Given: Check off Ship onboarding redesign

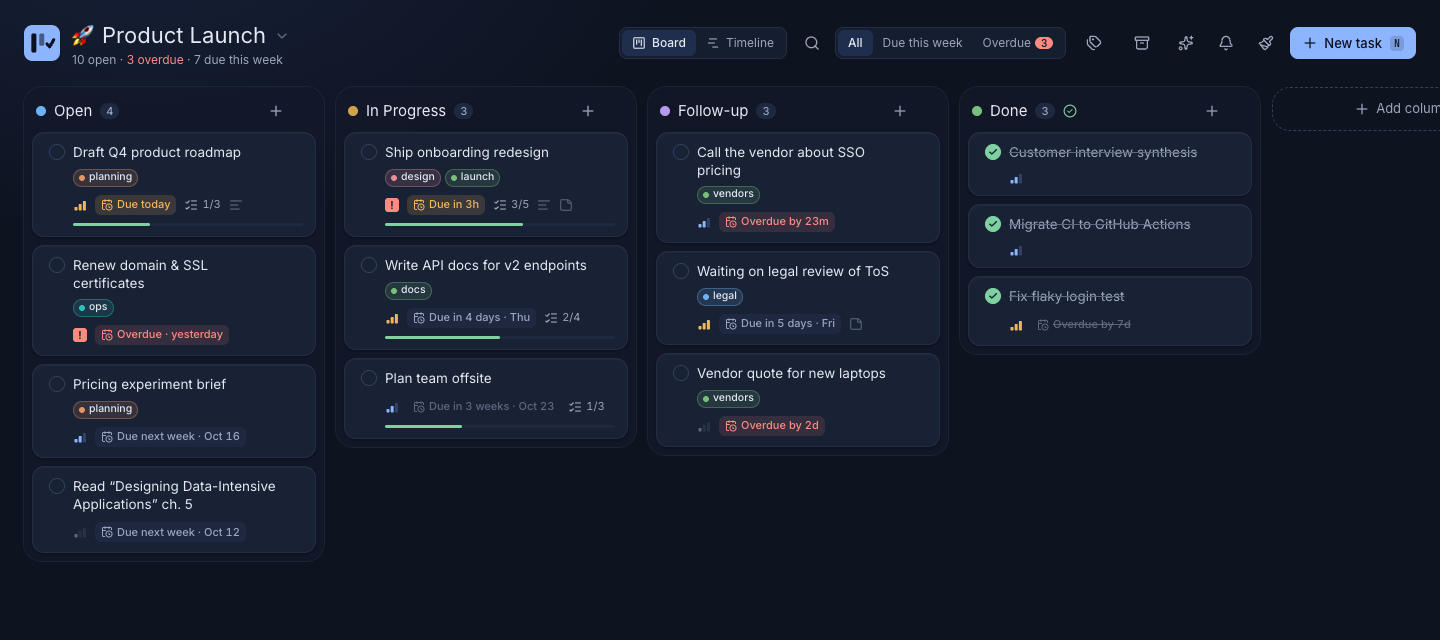Looking at the screenshot, I should (369, 152).
